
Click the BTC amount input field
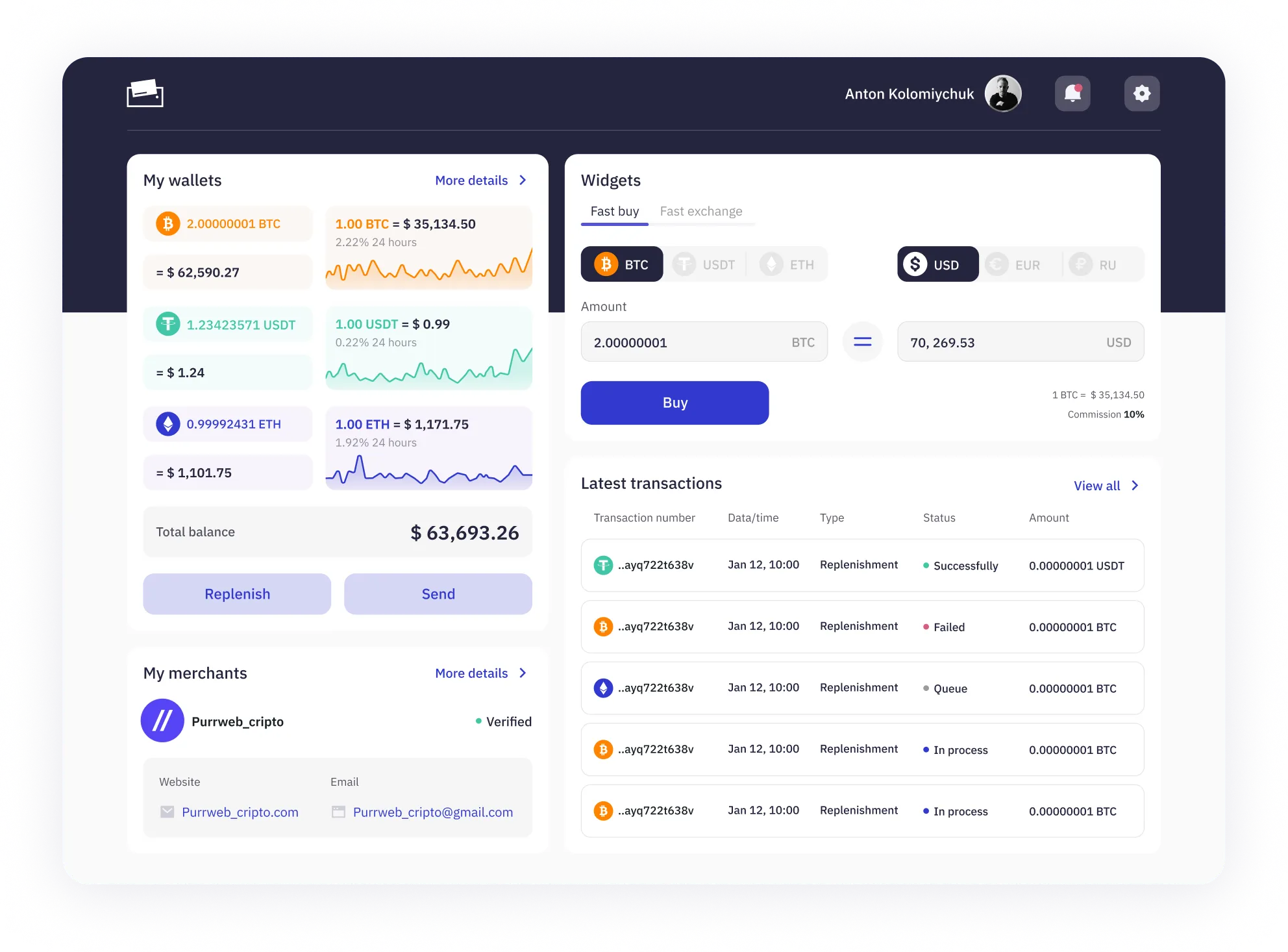(x=688, y=342)
